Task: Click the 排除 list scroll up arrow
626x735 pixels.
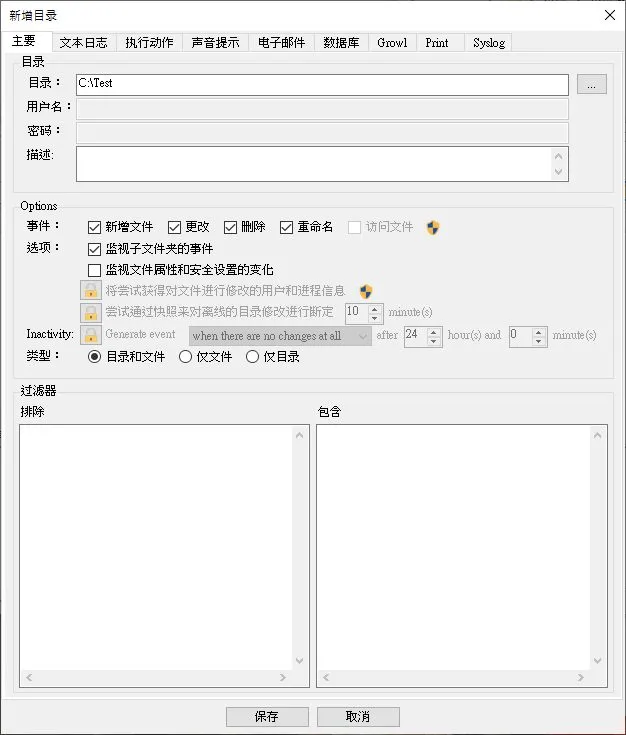Action: (300, 435)
